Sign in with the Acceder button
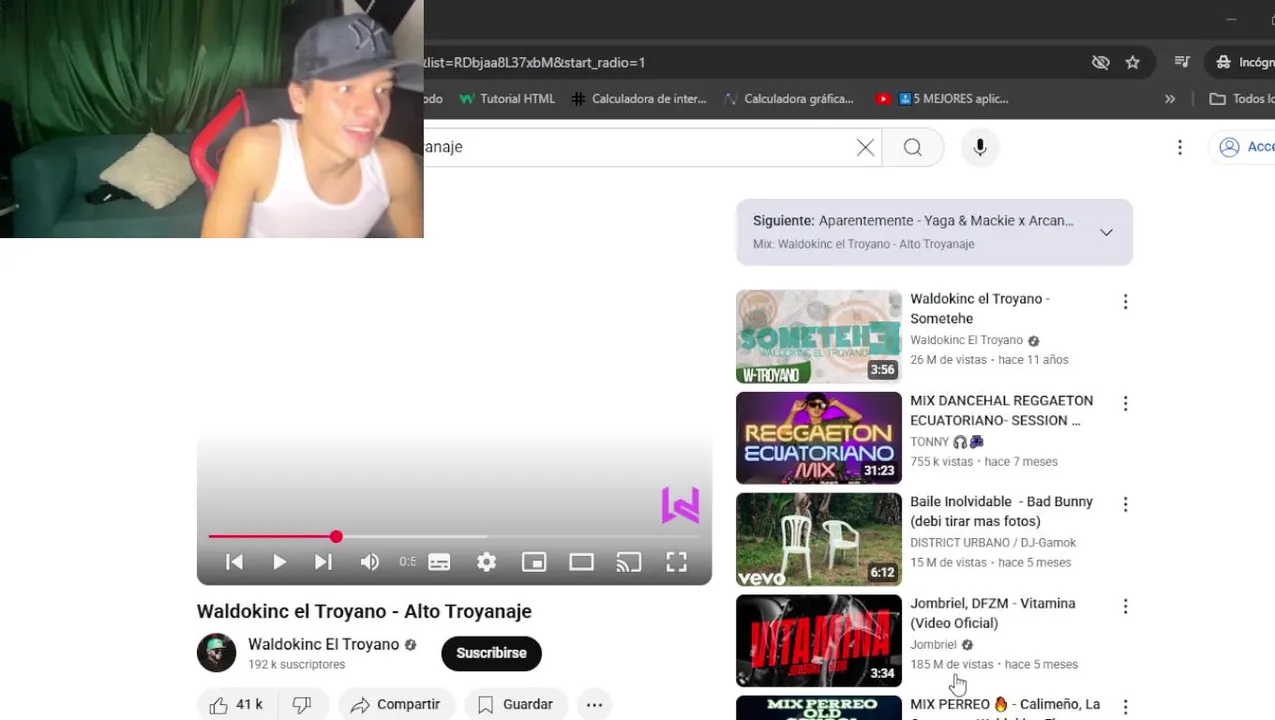 click(x=1242, y=147)
